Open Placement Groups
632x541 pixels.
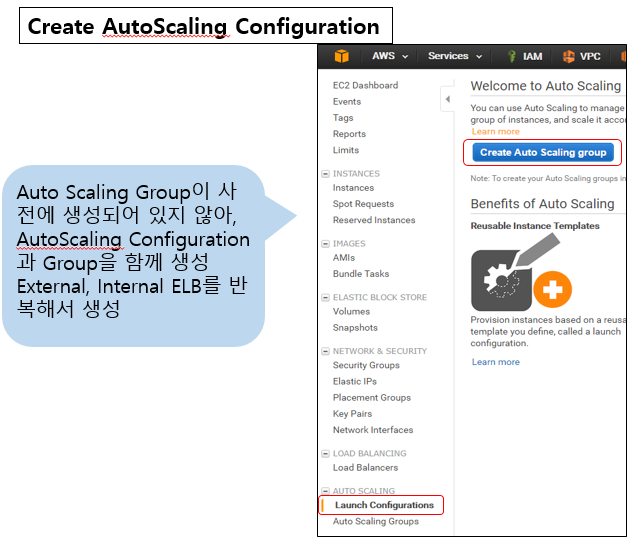[372, 397]
